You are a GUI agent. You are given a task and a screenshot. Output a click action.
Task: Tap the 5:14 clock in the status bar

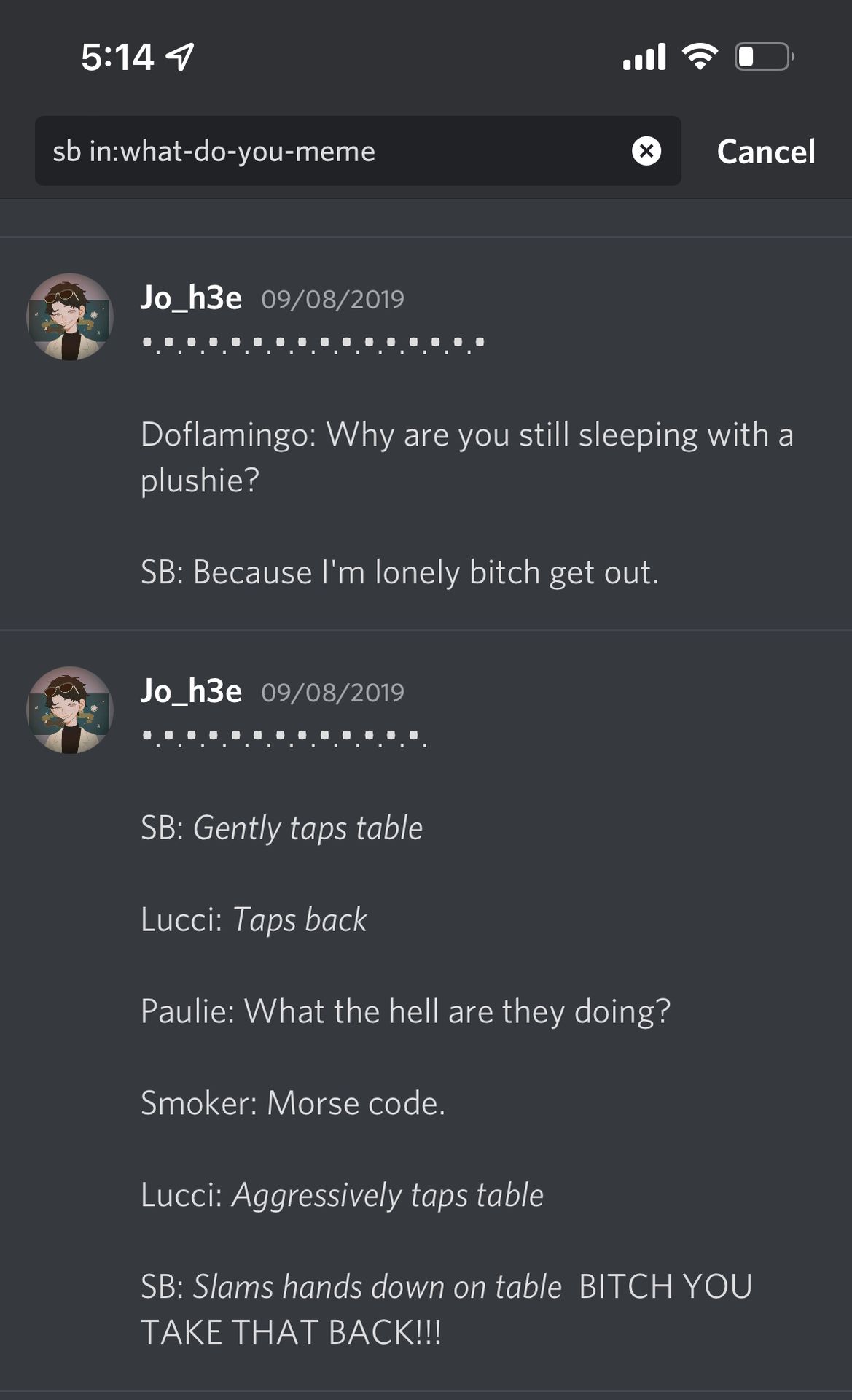tap(117, 57)
